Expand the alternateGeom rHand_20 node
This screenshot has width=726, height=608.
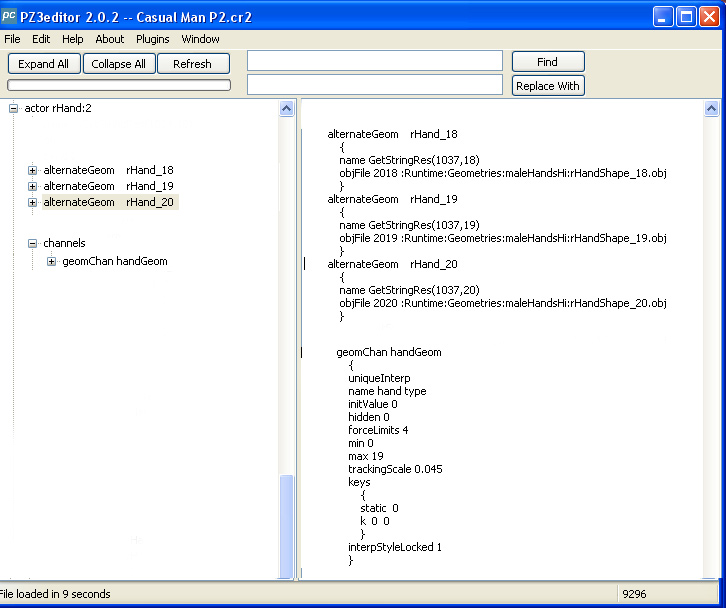tap(33, 202)
